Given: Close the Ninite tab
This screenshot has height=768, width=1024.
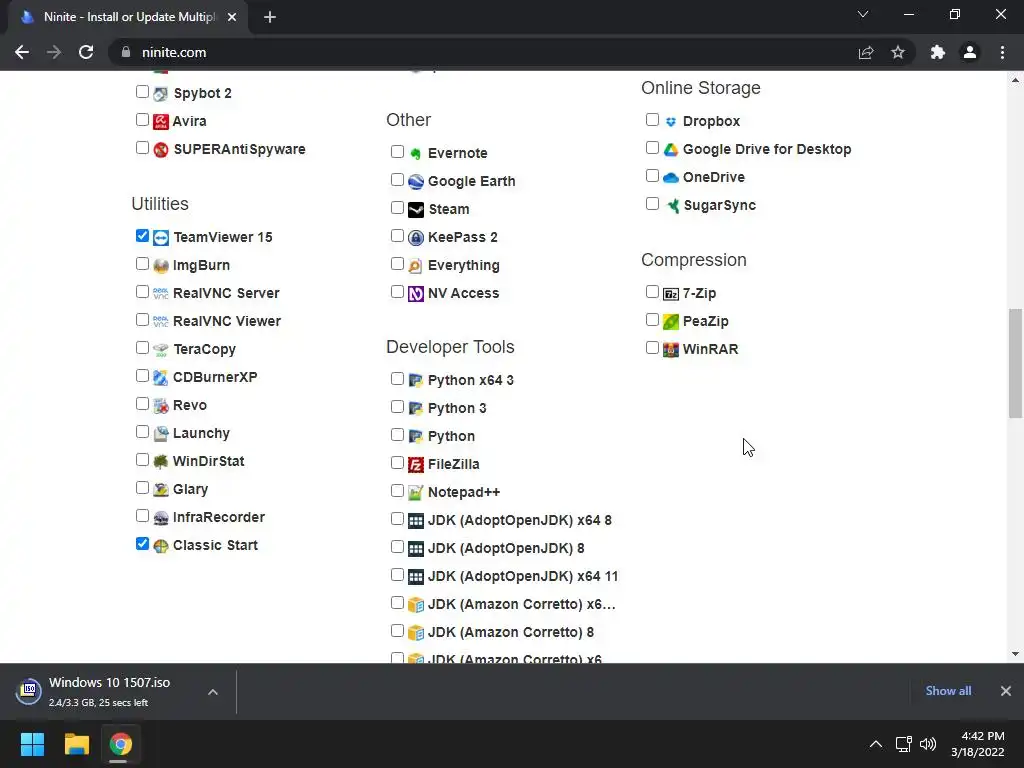Looking at the screenshot, I should (232, 18).
